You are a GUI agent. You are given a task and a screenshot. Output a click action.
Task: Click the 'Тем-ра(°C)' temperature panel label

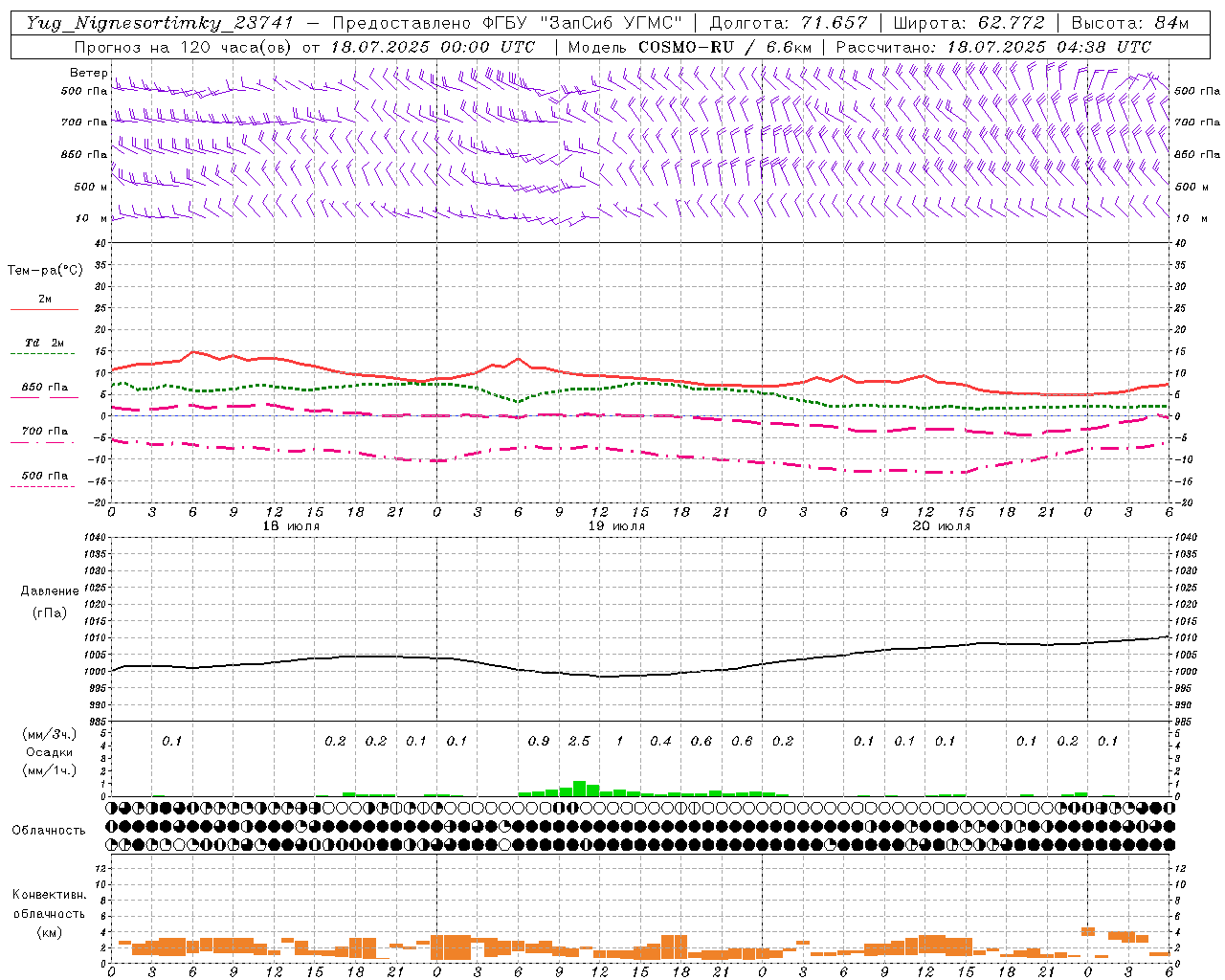pyautogui.click(x=45, y=271)
